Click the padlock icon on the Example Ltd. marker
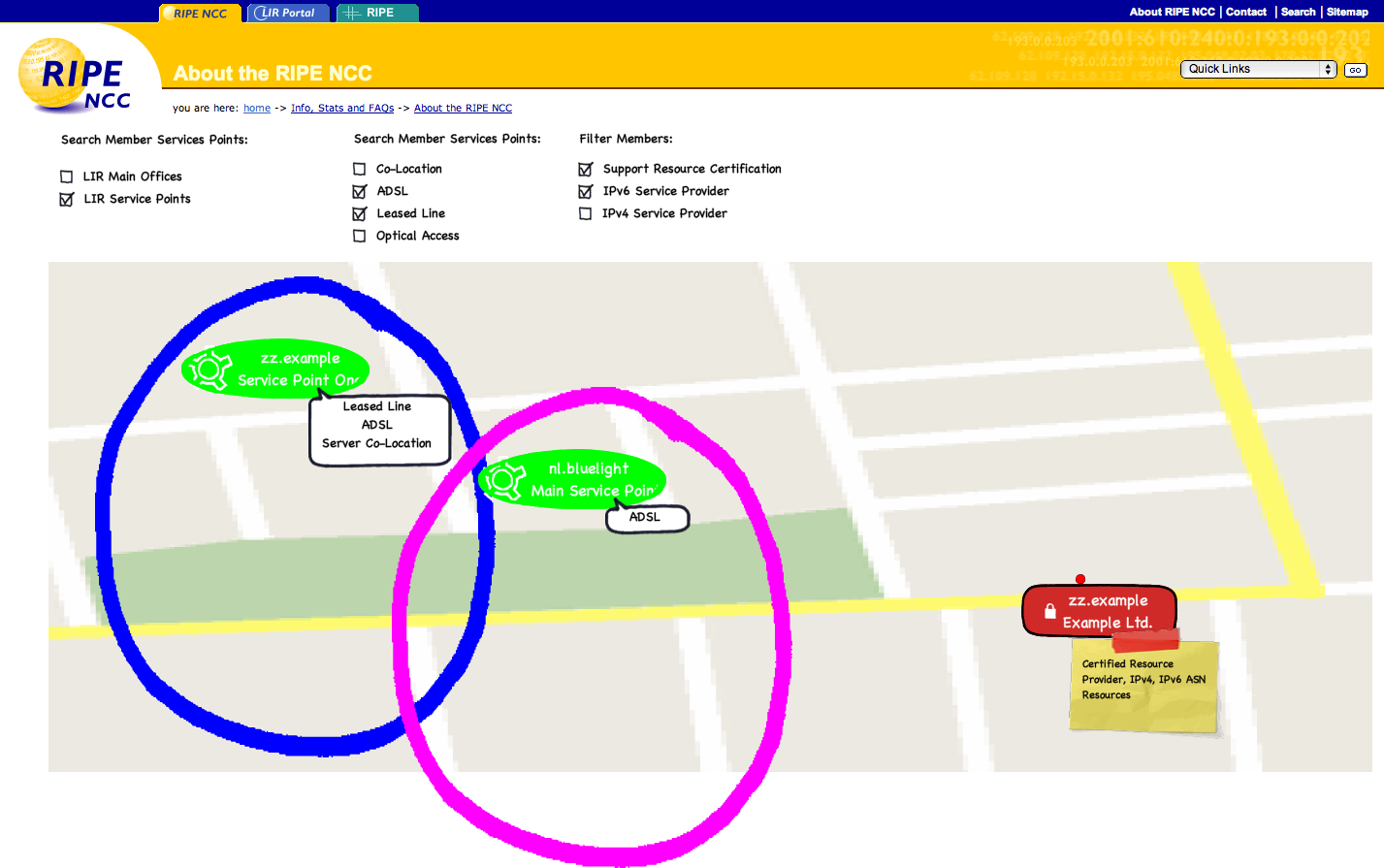The height and width of the screenshot is (868, 1384). [x=1049, y=610]
